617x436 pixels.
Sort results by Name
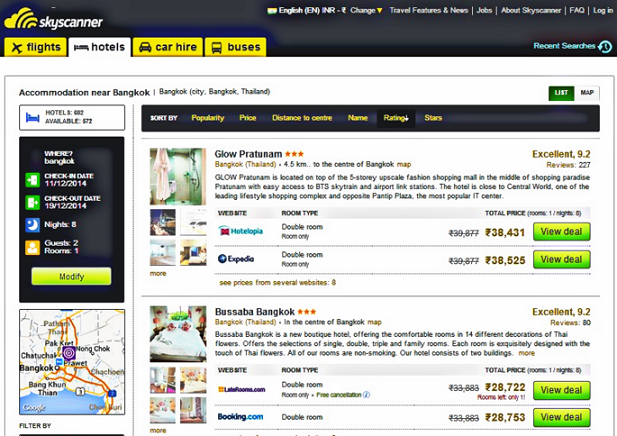point(357,118)
